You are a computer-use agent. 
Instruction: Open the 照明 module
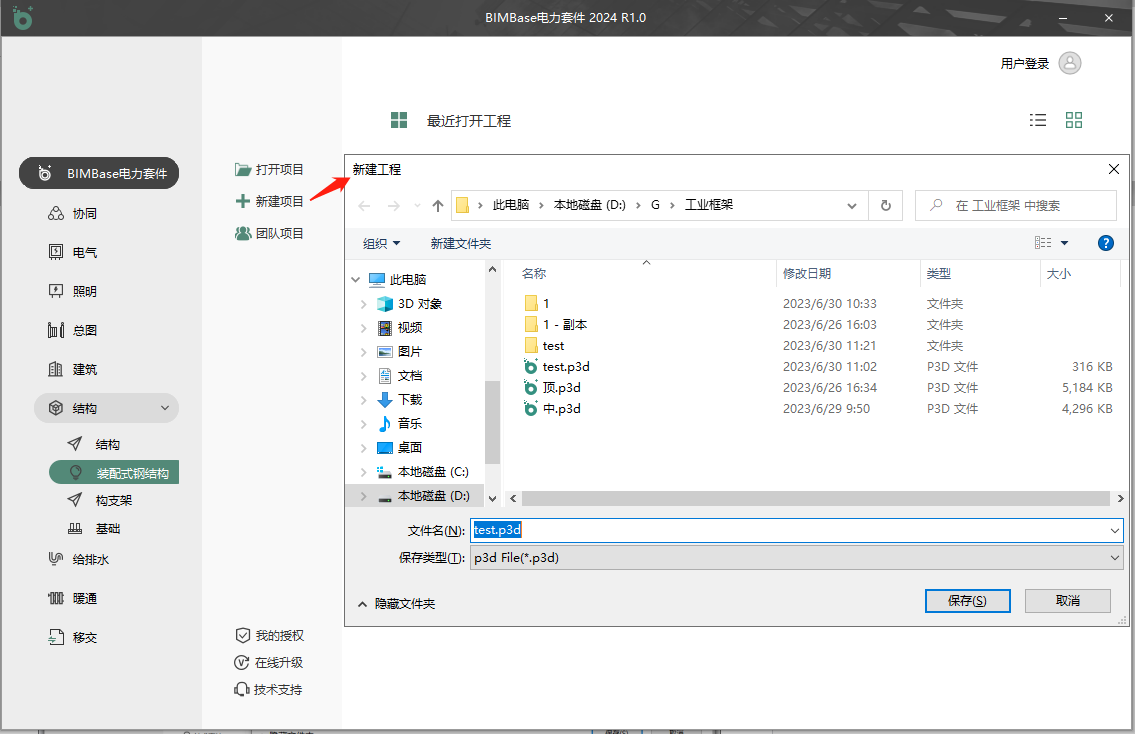[72, 291]
